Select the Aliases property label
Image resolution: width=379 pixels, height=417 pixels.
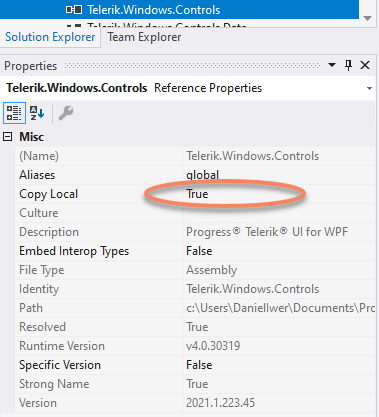(37, 175)
